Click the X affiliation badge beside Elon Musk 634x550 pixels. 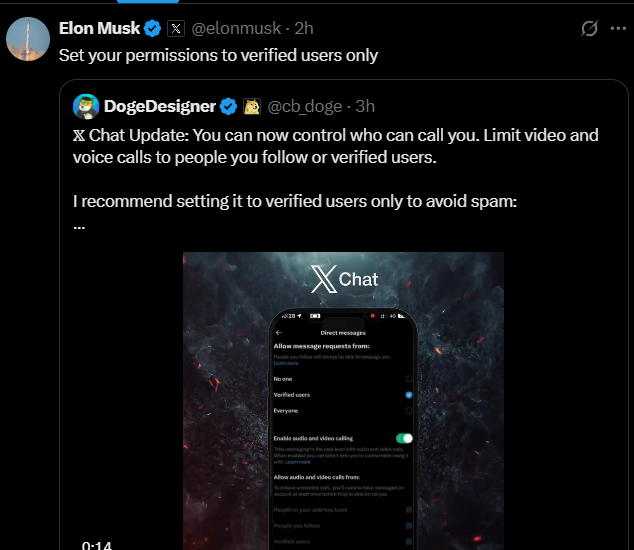click(x=176, y=28)
